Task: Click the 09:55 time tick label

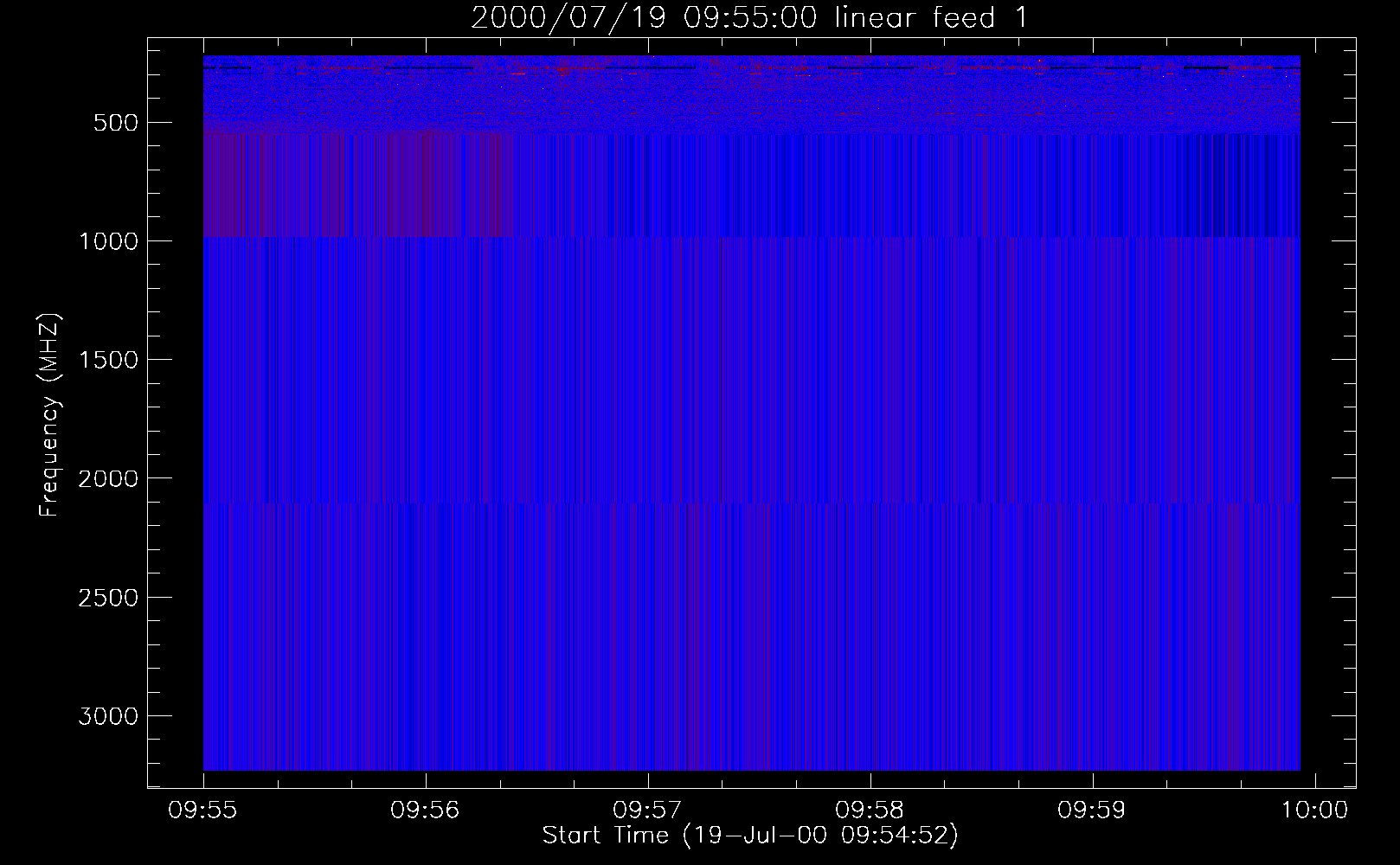Action: pos(202,811)
